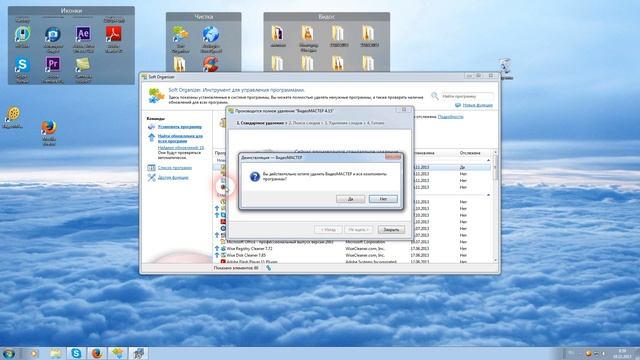Click the question mark icon in the dialog
640x360 pixels.
pos(255,176)
